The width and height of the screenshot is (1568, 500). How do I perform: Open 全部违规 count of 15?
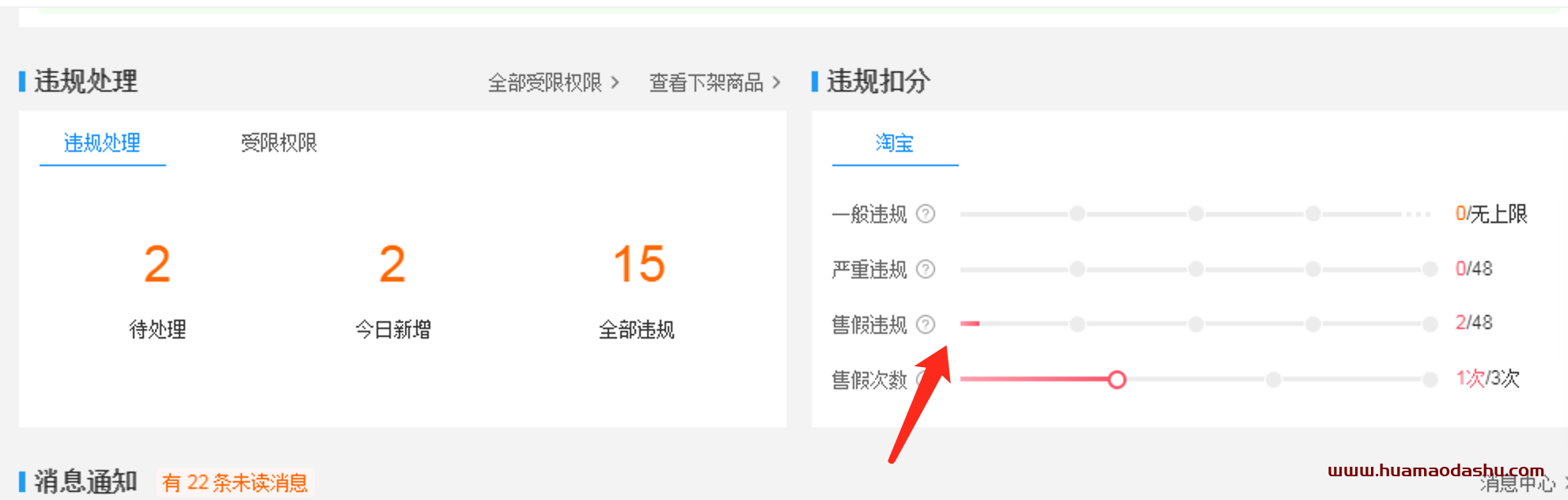tap(639, 264)
